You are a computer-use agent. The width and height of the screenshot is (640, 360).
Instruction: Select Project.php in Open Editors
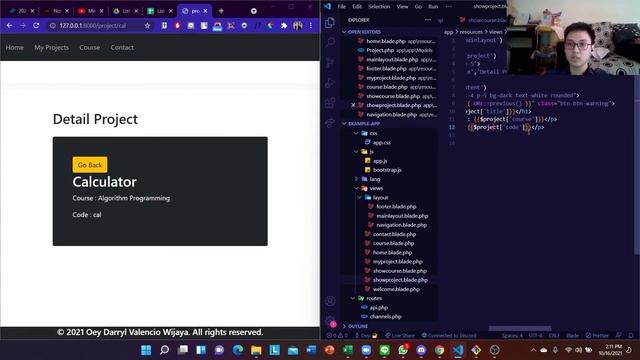(x=380, y=50)
